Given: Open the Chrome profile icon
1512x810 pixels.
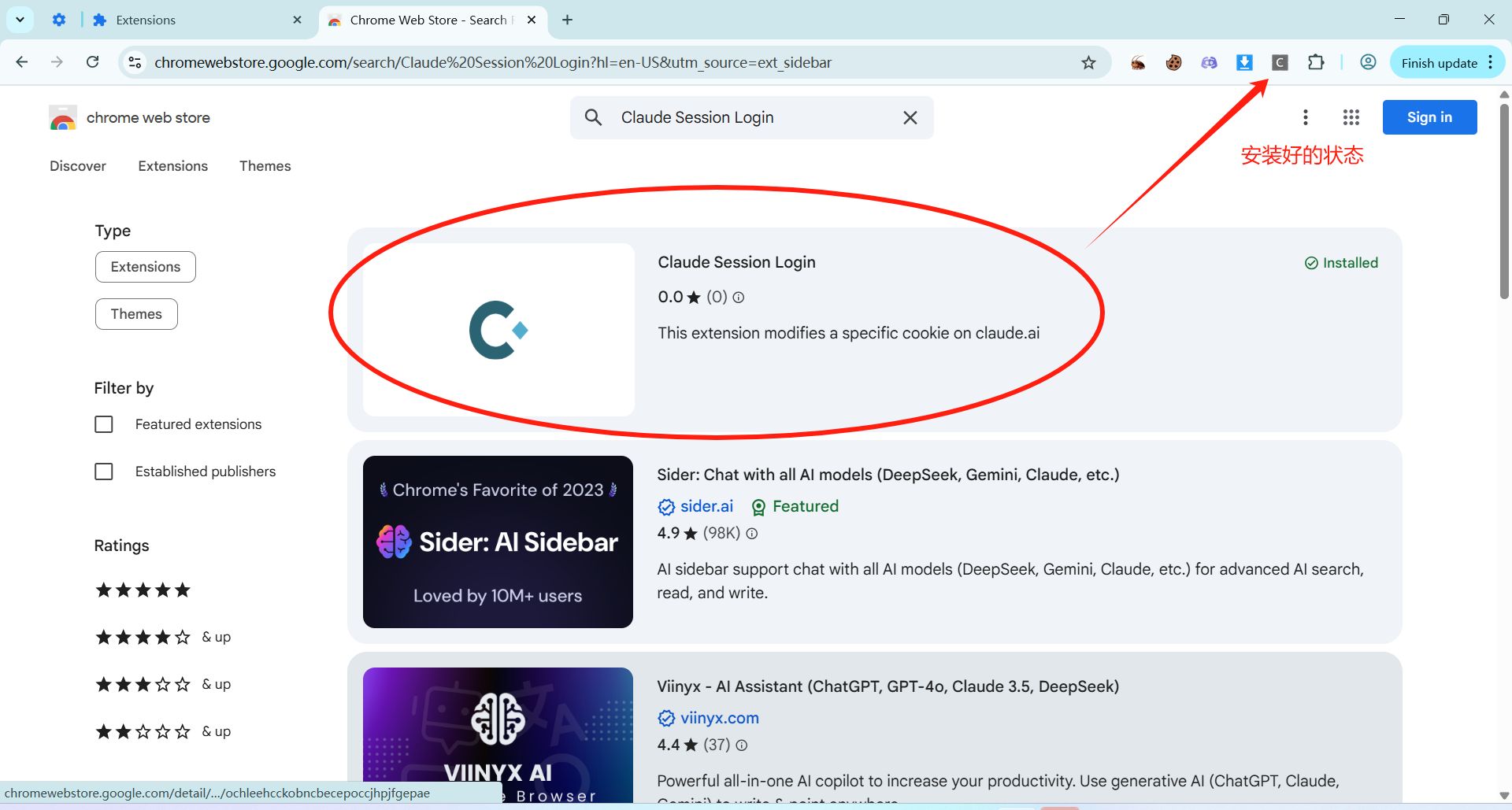Looking at the screenshot, I should tap(1368, 62).
